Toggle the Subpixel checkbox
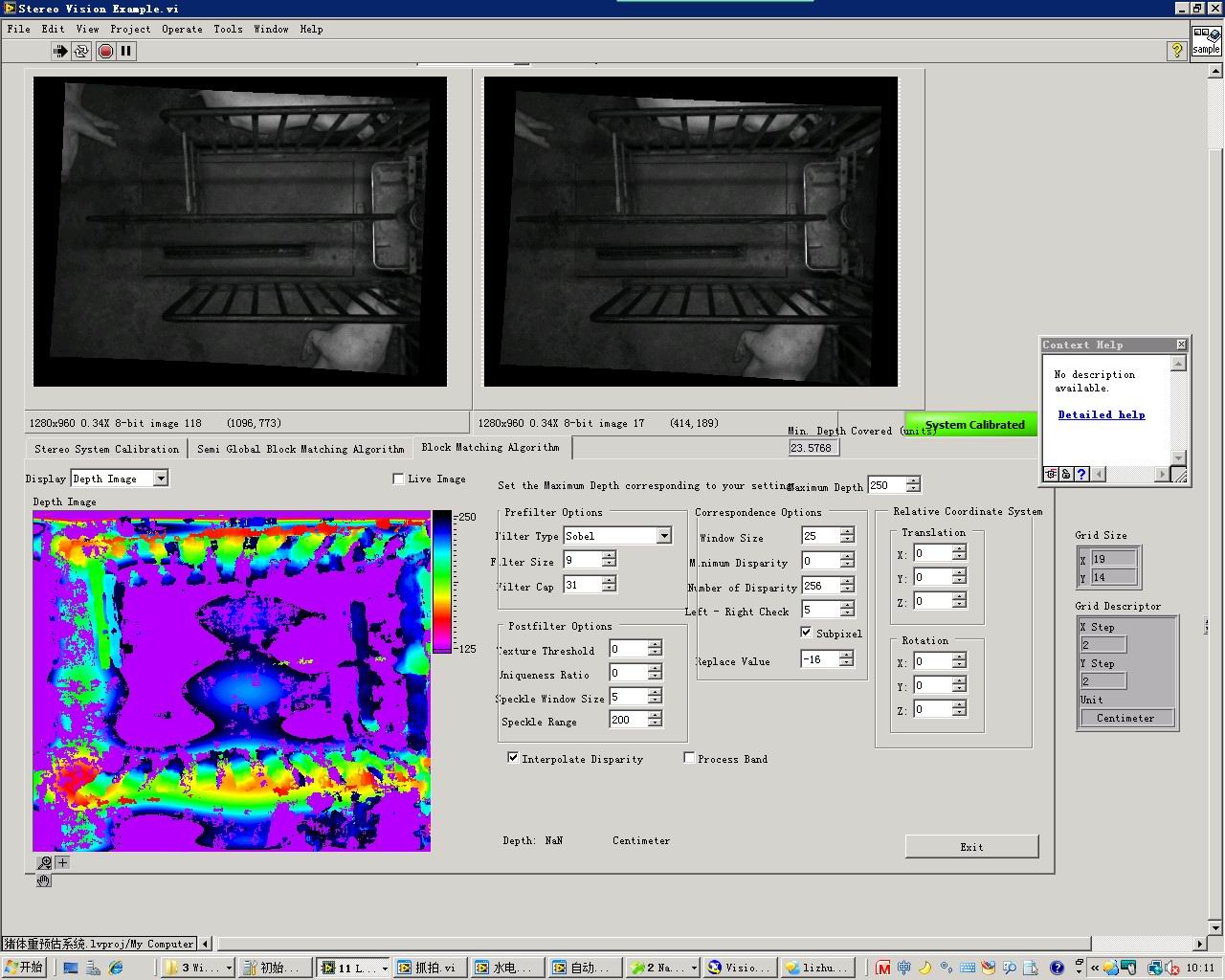The width and height of the screenshot is (1225, 980). 806,633
